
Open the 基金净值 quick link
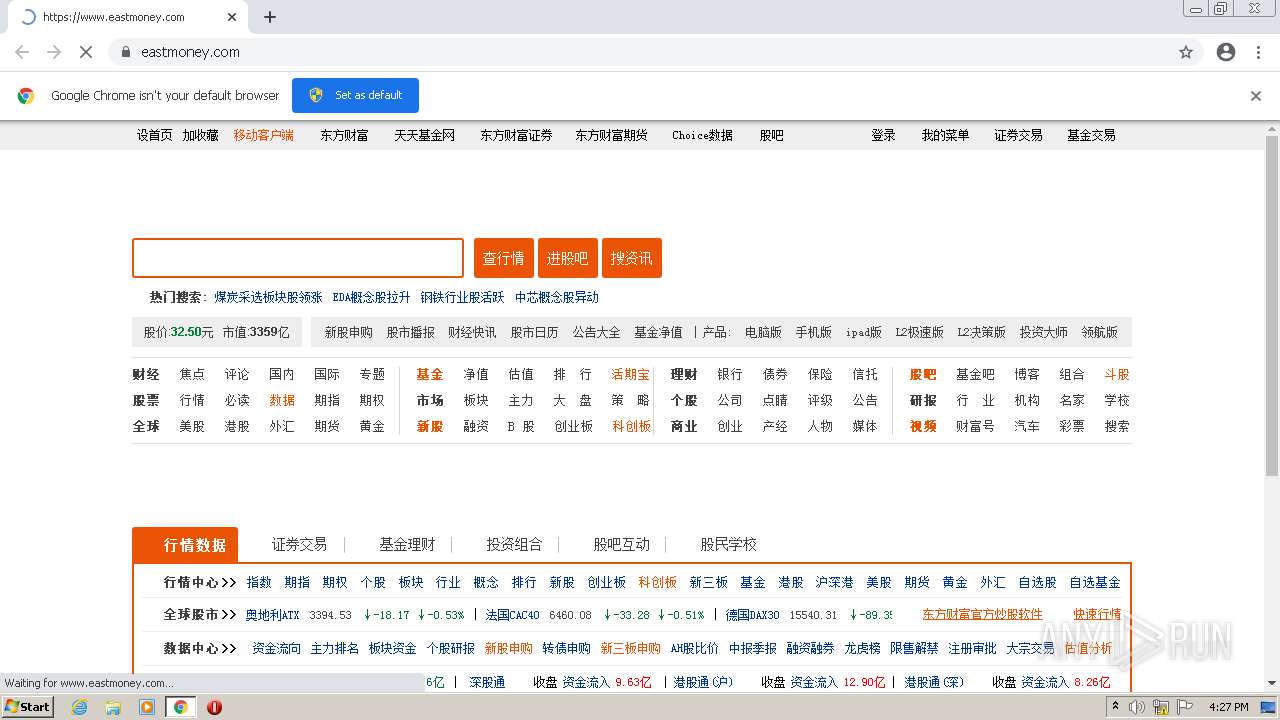click(x=658, y=332)
